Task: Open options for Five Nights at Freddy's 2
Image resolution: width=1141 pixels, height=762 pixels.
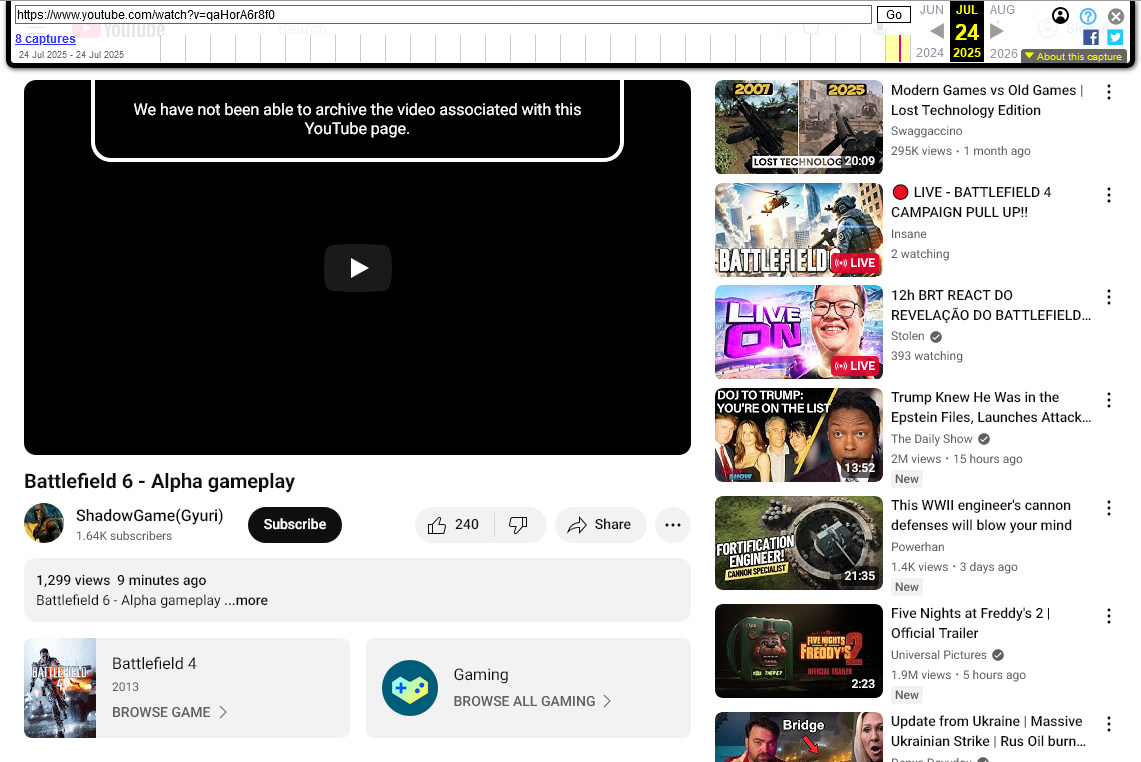Action: (x=1108, y=616)
